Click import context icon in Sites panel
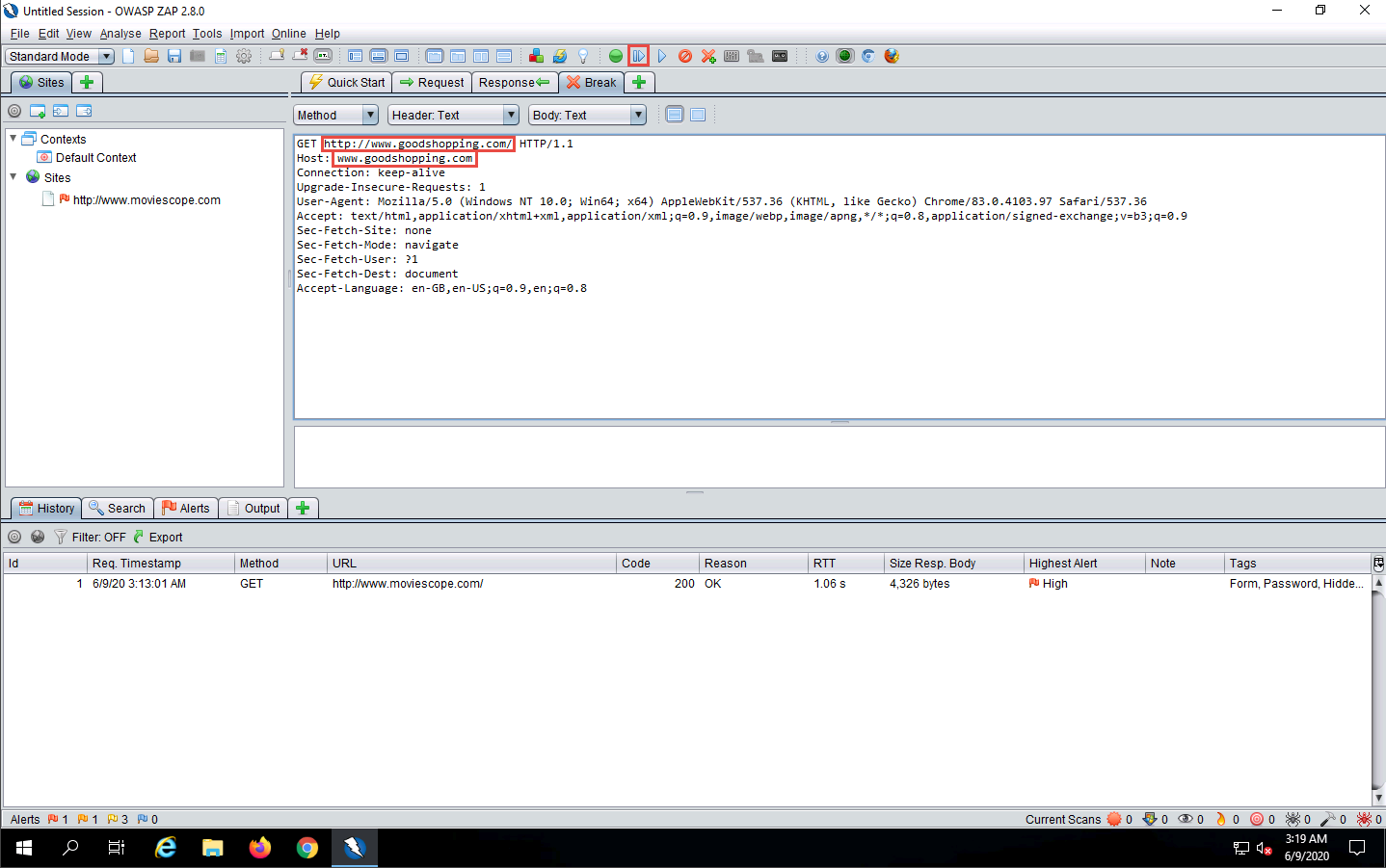 click(61, 111)
